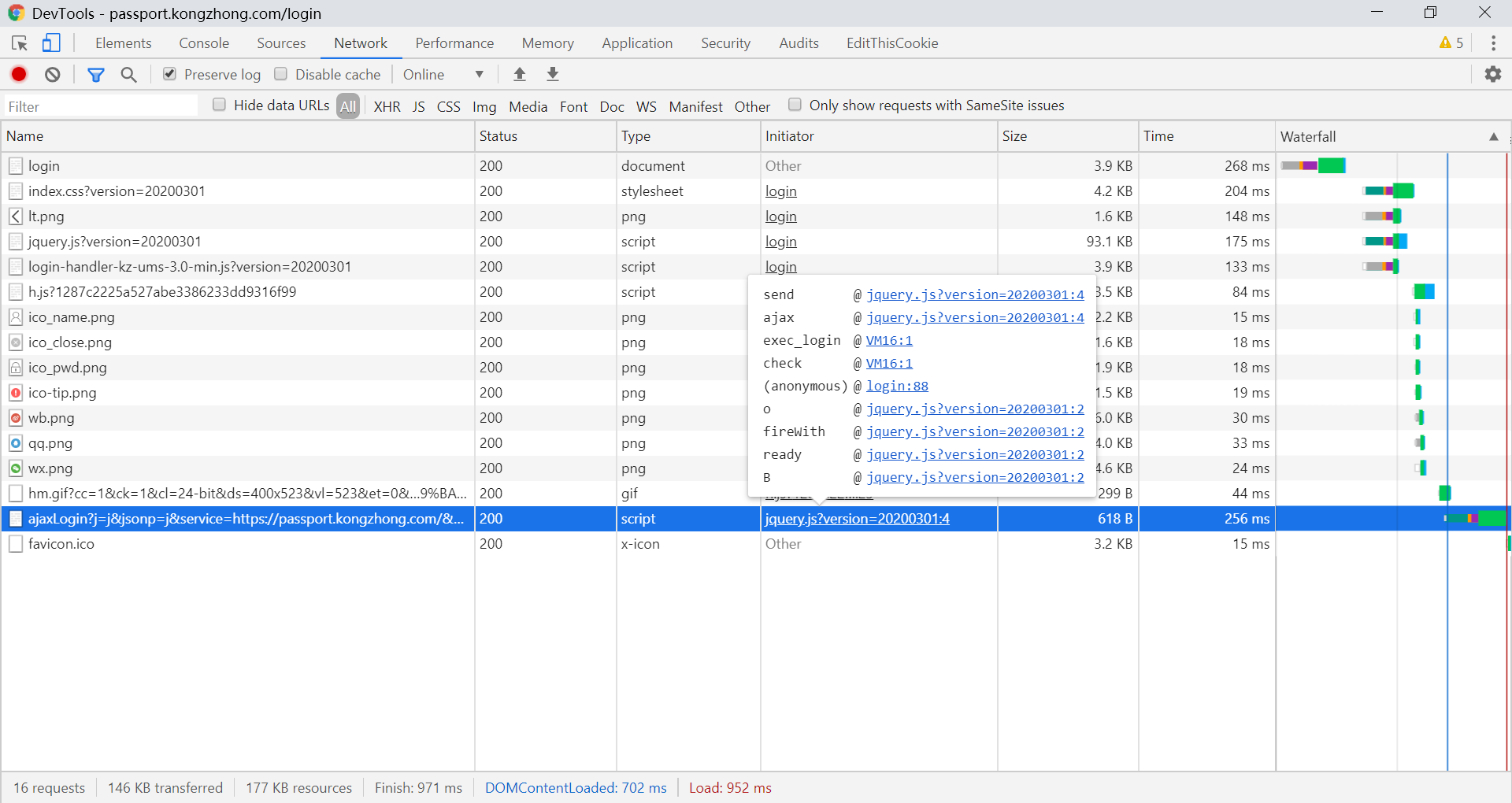Filter requests by Font
Screen dimensions: 1512x803
pos(573,106)
